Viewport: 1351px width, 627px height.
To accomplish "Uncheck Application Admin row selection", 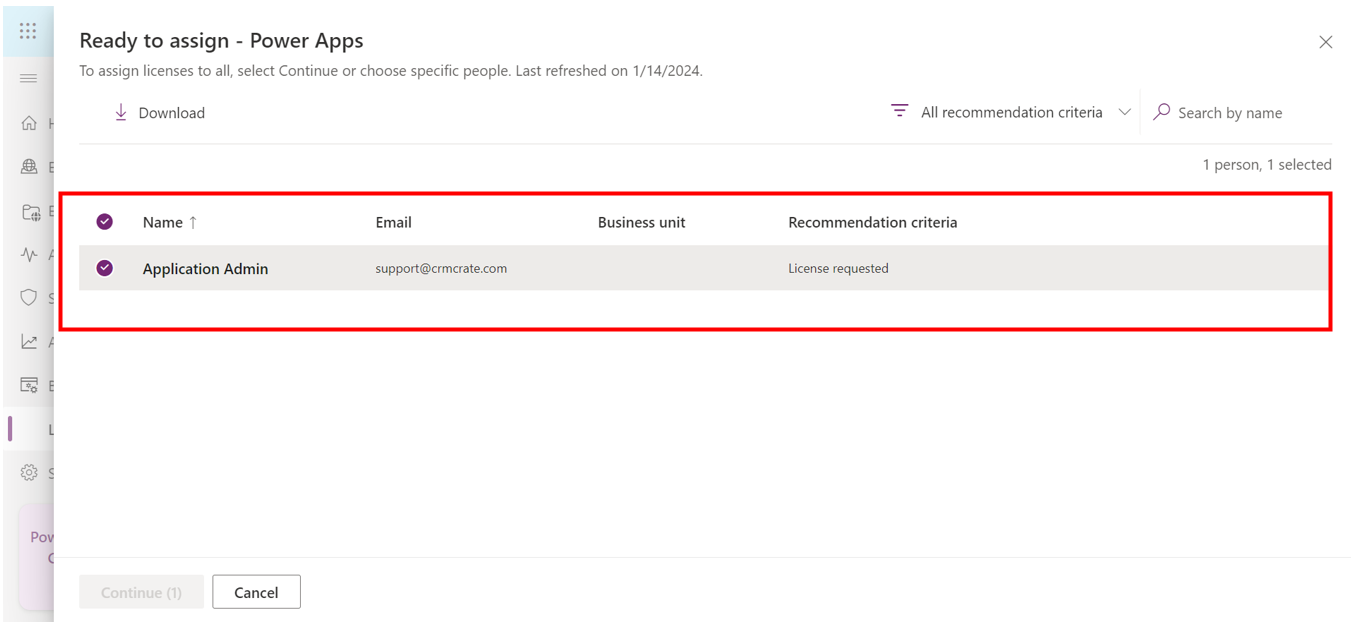I will pos(104,268).
